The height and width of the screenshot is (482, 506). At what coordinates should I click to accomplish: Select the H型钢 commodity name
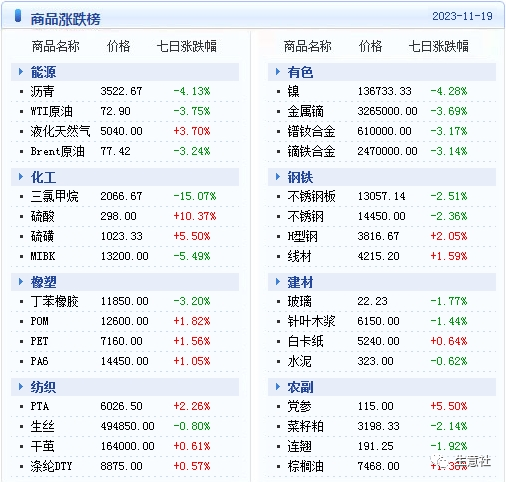(x=302, y=236)
